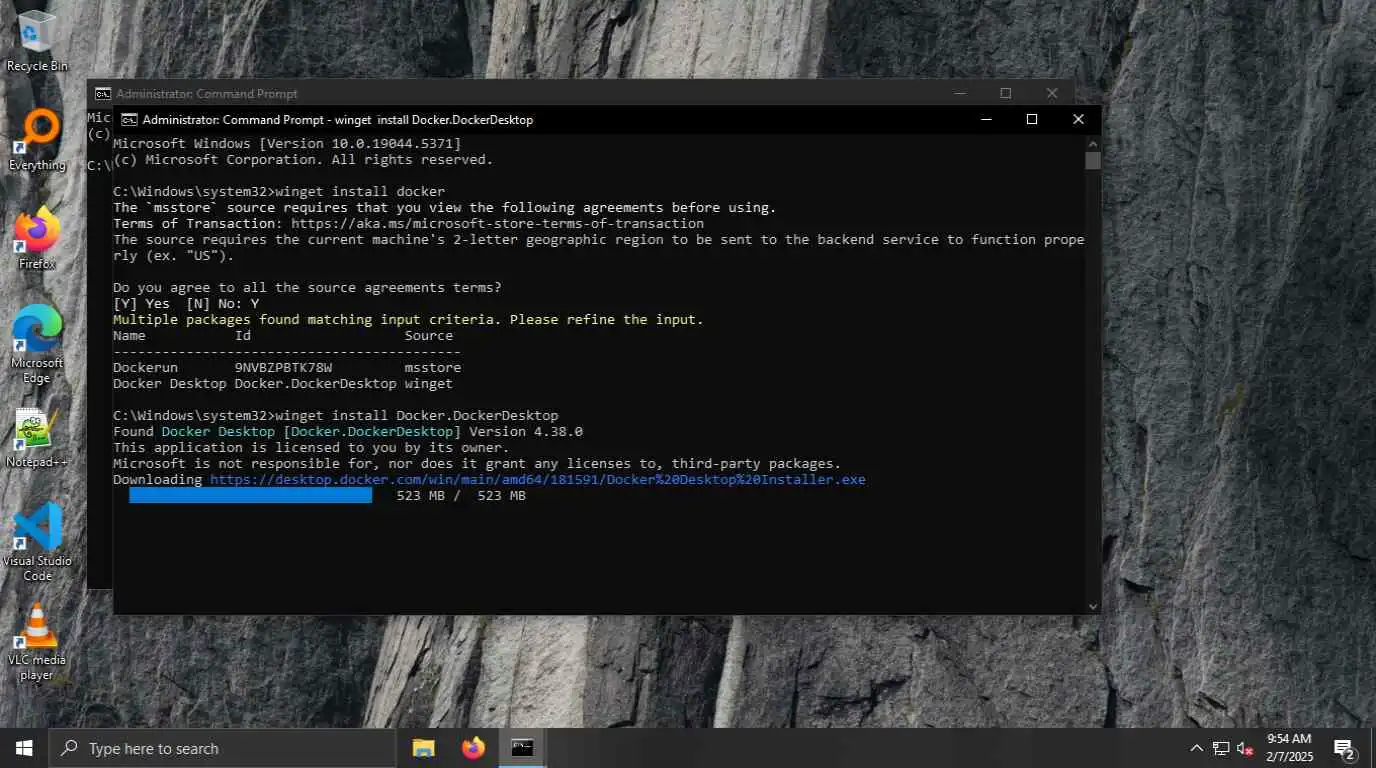The width and height of the screenshot is (1376, 768).
Task: Click the front Command Prompt title bar icon
Action: tap(129, 119)
